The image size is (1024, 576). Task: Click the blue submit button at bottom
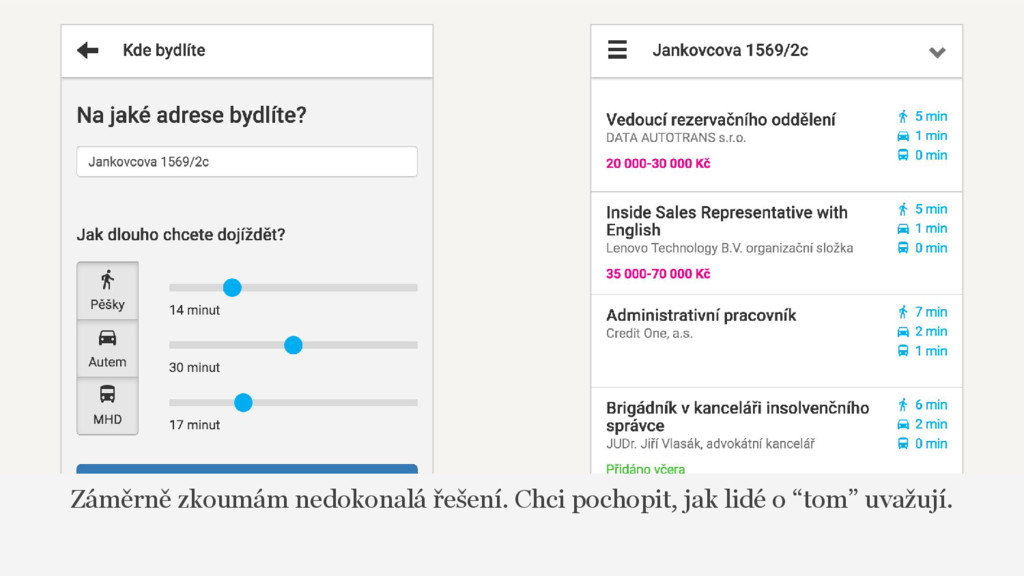247,469
